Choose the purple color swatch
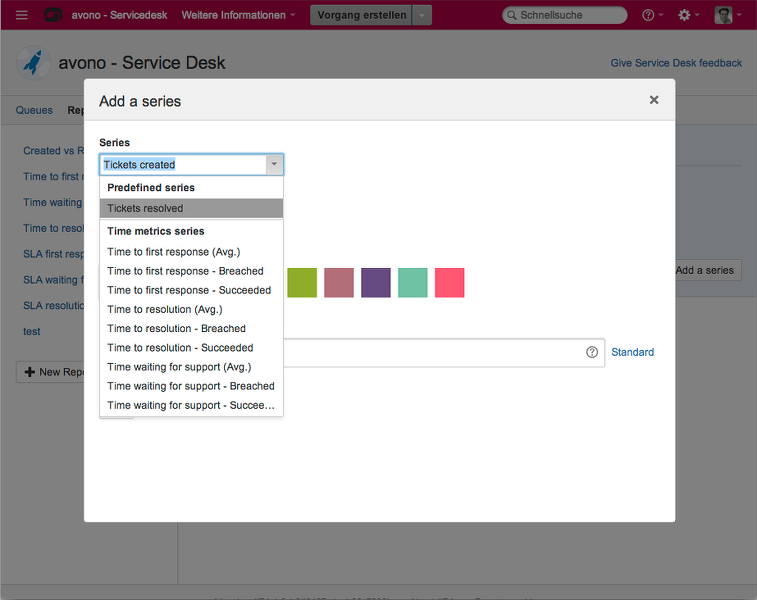The height and width of the screenshot is (600, 757). [x=376, y=283]
